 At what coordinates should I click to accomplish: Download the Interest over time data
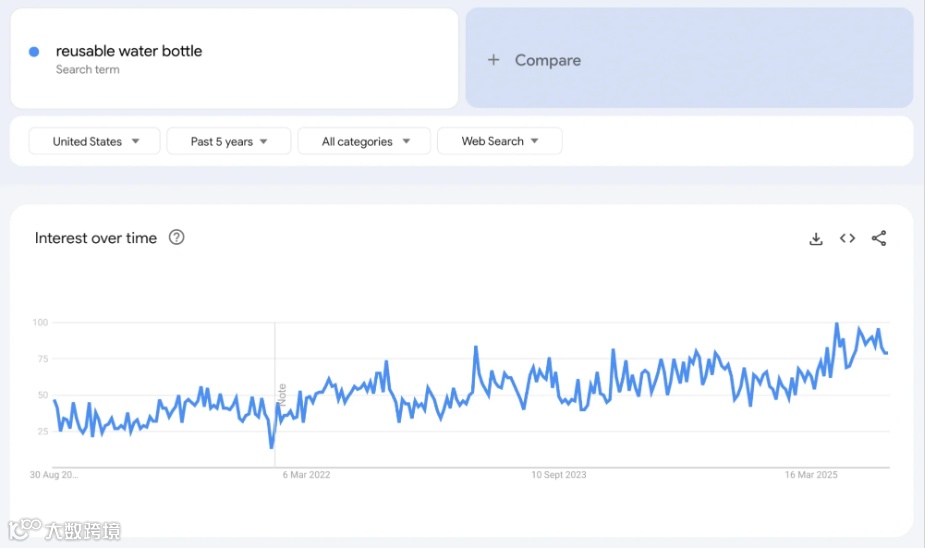816,238
